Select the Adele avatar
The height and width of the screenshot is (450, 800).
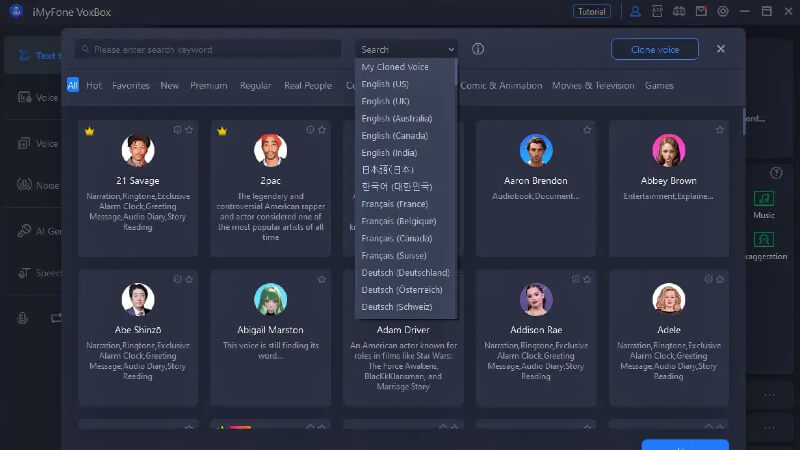(x=668, y=299)
